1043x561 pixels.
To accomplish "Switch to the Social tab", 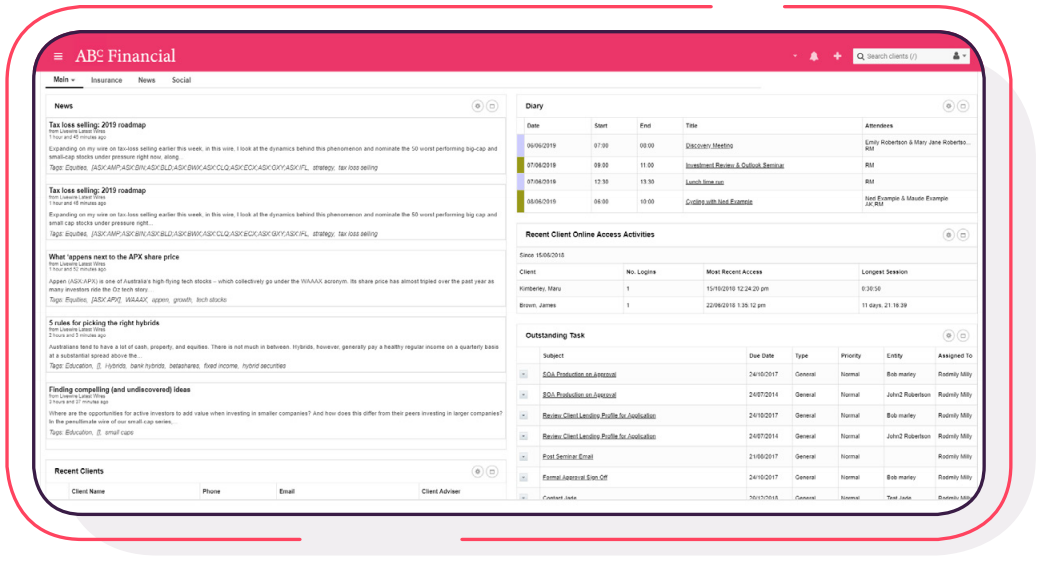I will click(x=181, y=80).
